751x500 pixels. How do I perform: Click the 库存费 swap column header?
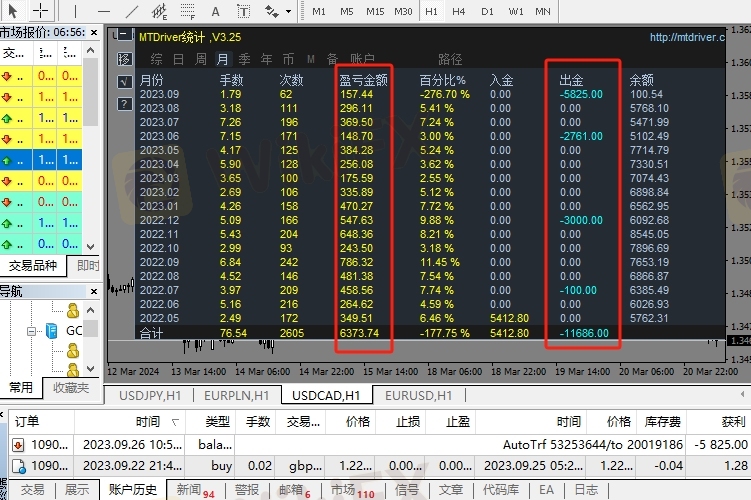(x=662, y=421)
